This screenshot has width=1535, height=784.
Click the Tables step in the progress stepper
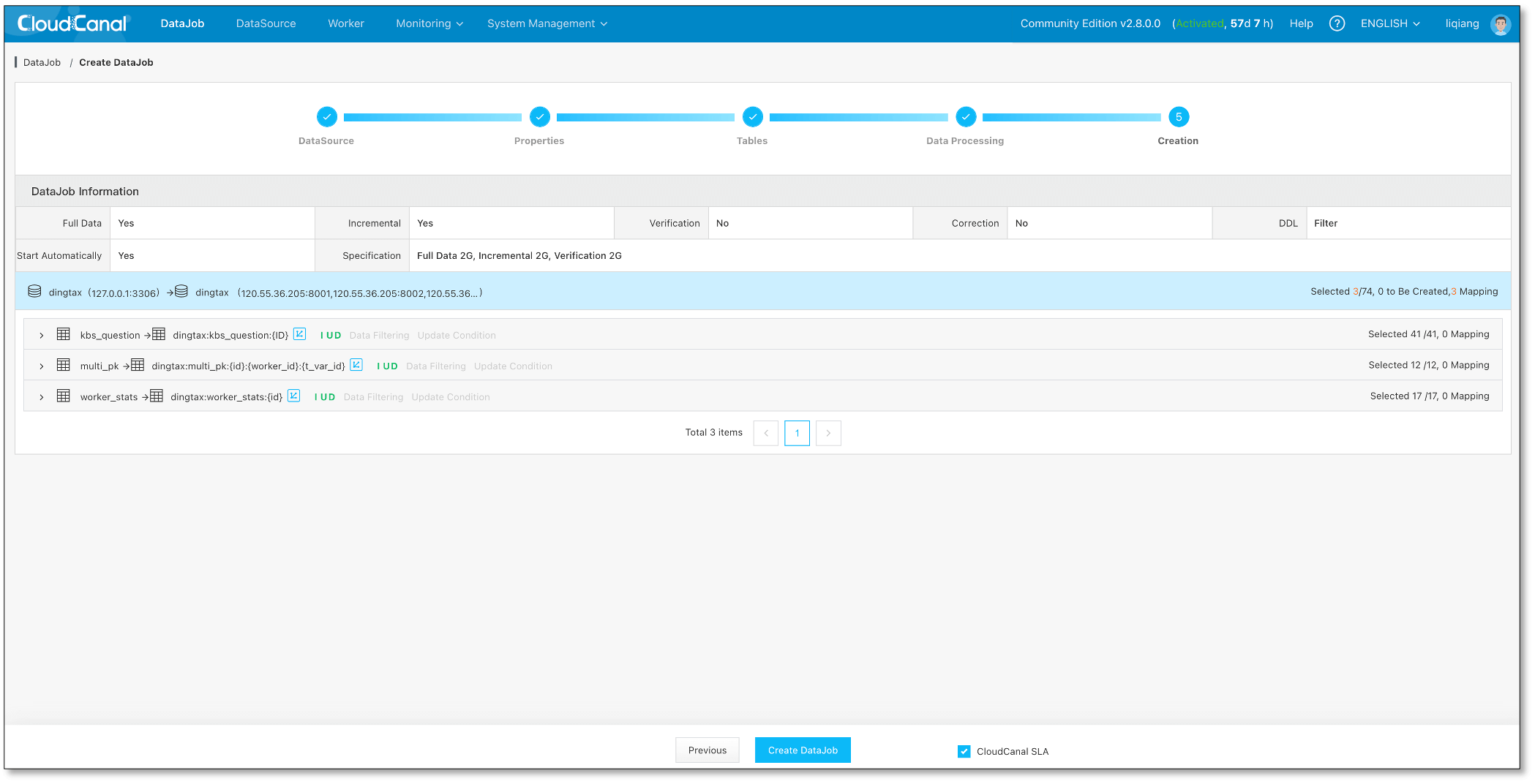coord(752,117)
